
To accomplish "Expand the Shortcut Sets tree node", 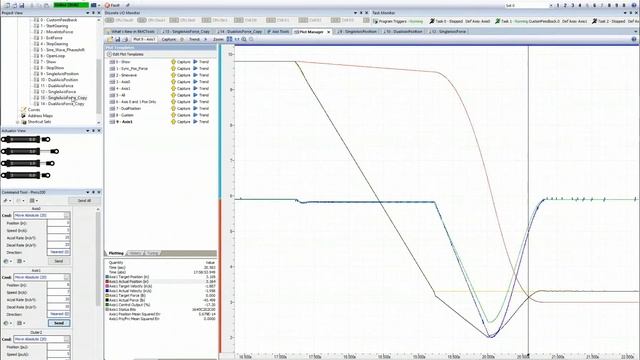I will coord(18,122).
